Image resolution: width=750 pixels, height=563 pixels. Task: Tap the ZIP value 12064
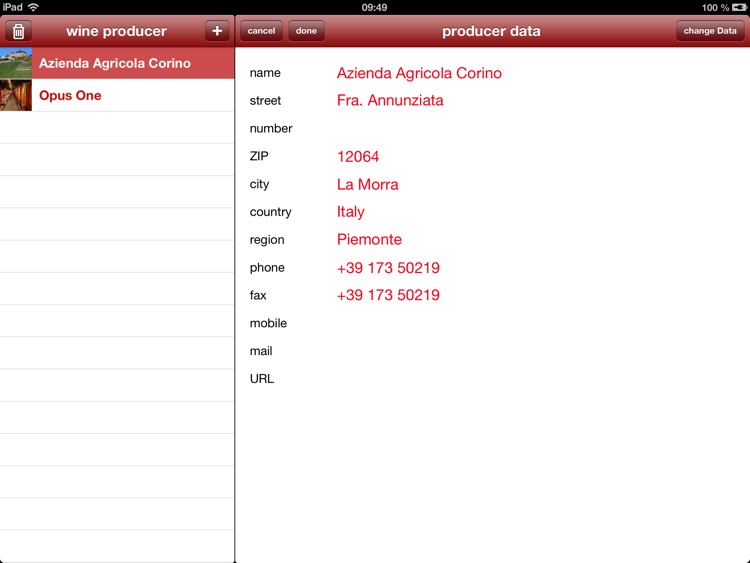(358, 156)
